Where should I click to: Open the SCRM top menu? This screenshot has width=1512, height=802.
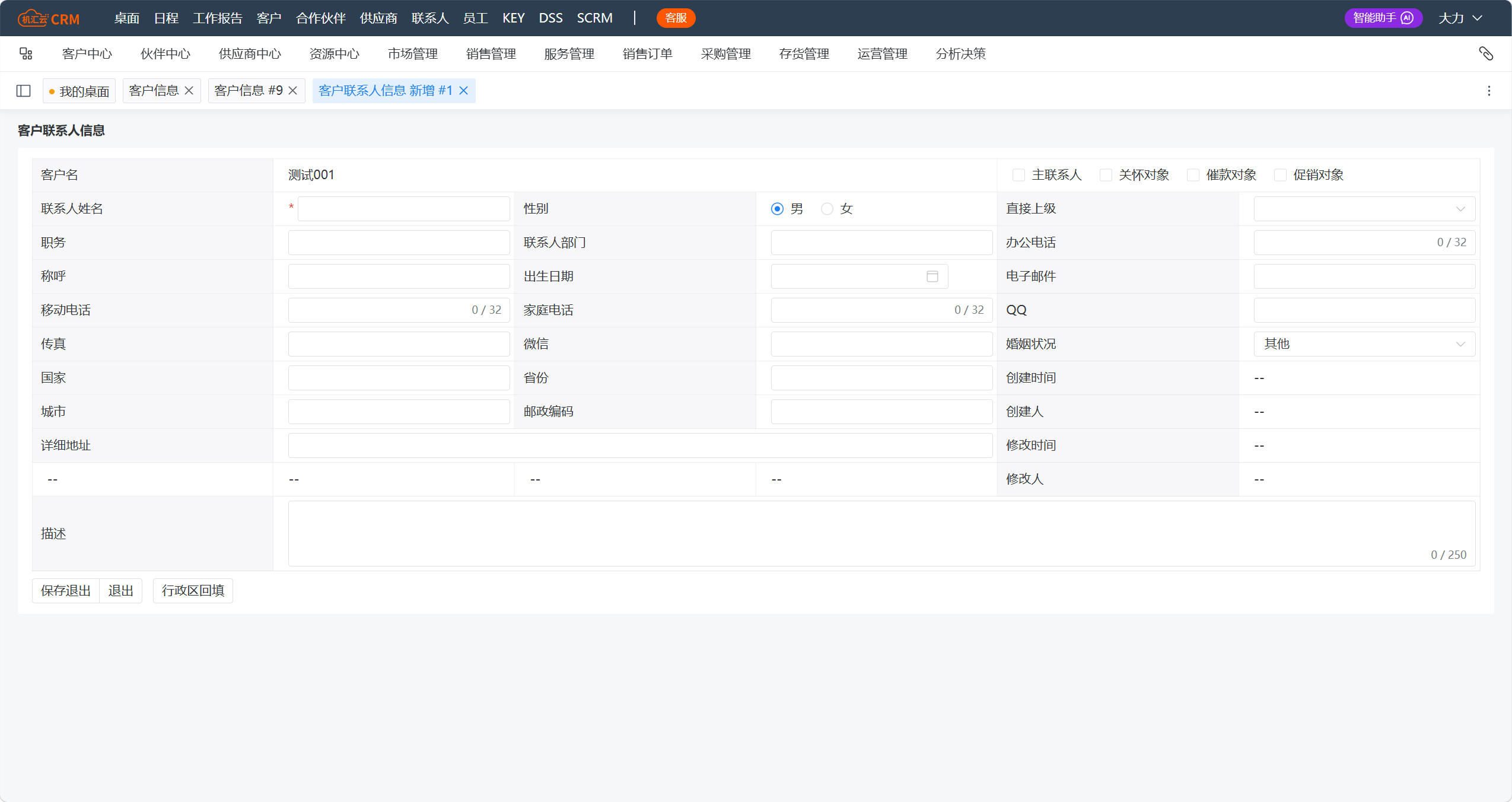(594, 18)
